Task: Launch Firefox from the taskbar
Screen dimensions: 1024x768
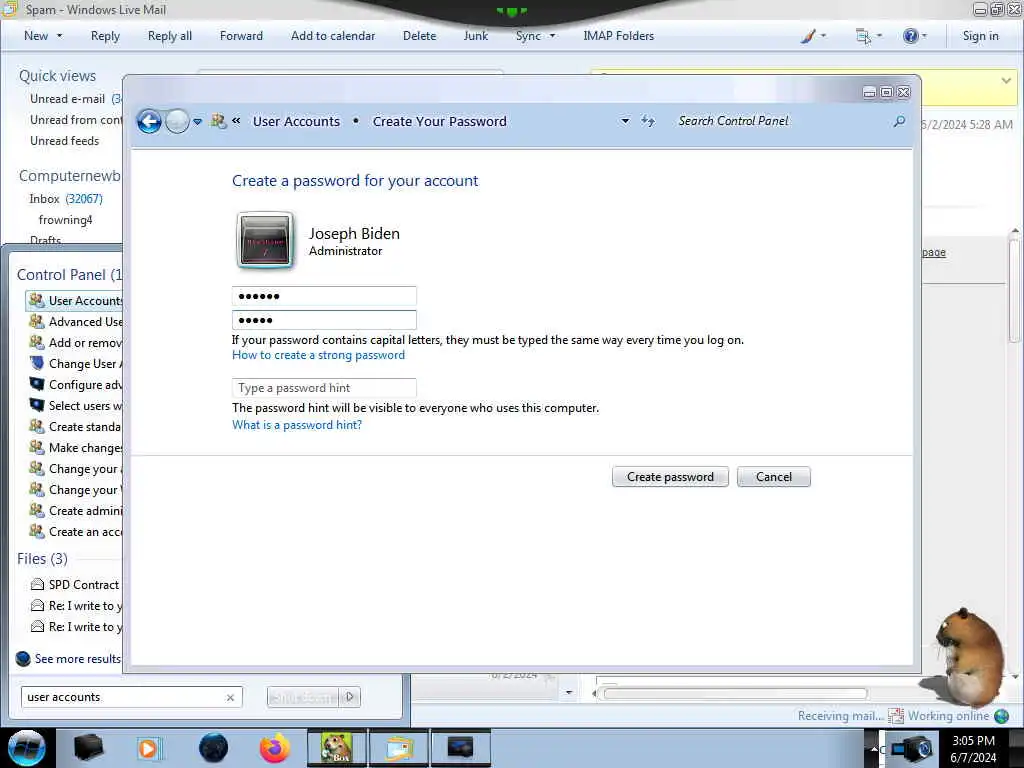Action: click(275, 748)
